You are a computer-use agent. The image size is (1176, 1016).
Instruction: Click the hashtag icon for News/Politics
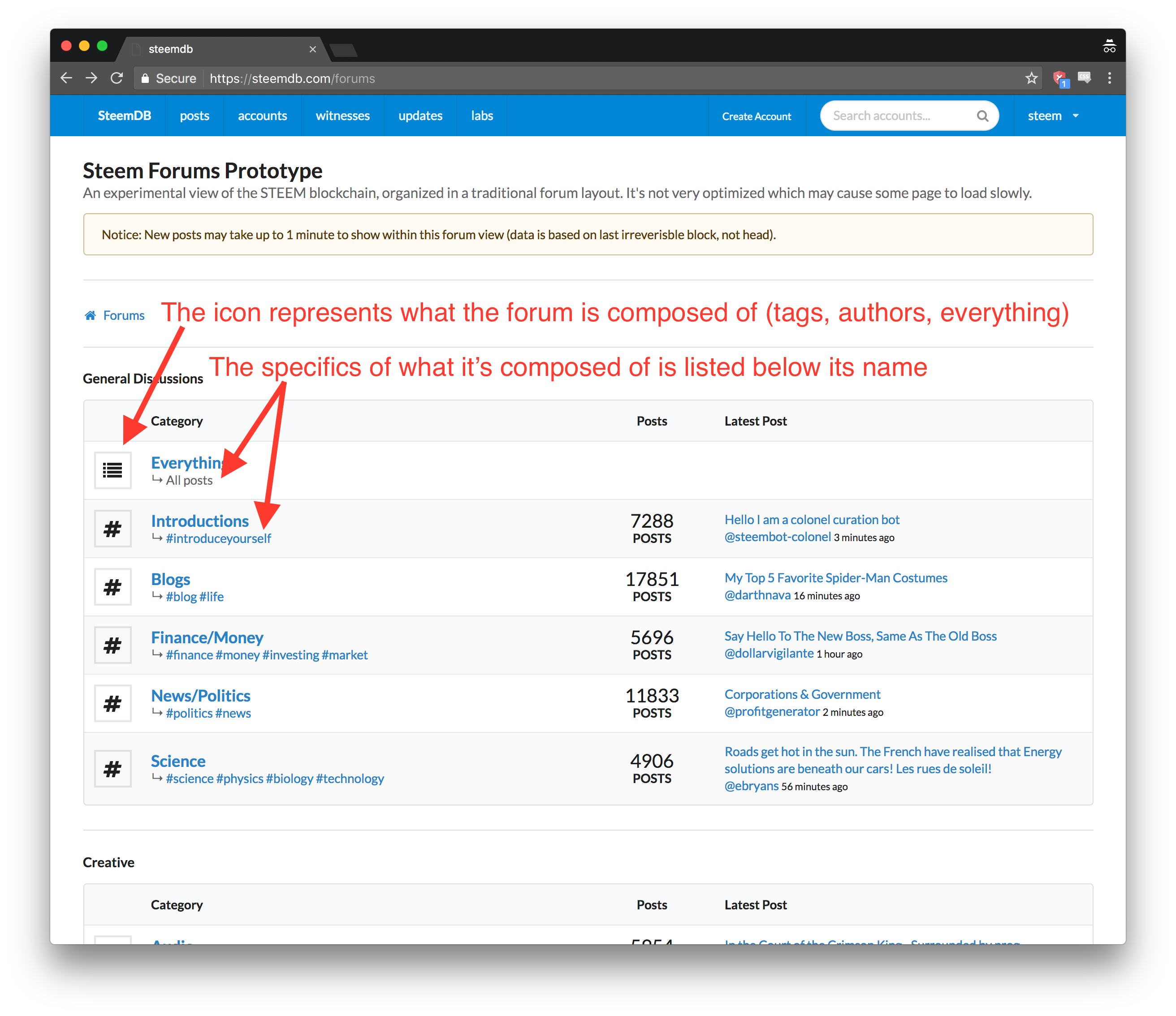point(113,702)
